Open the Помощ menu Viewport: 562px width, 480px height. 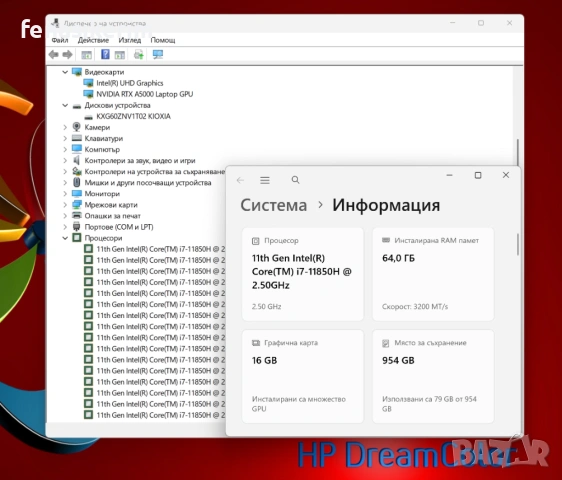click(x=163, y=40)
